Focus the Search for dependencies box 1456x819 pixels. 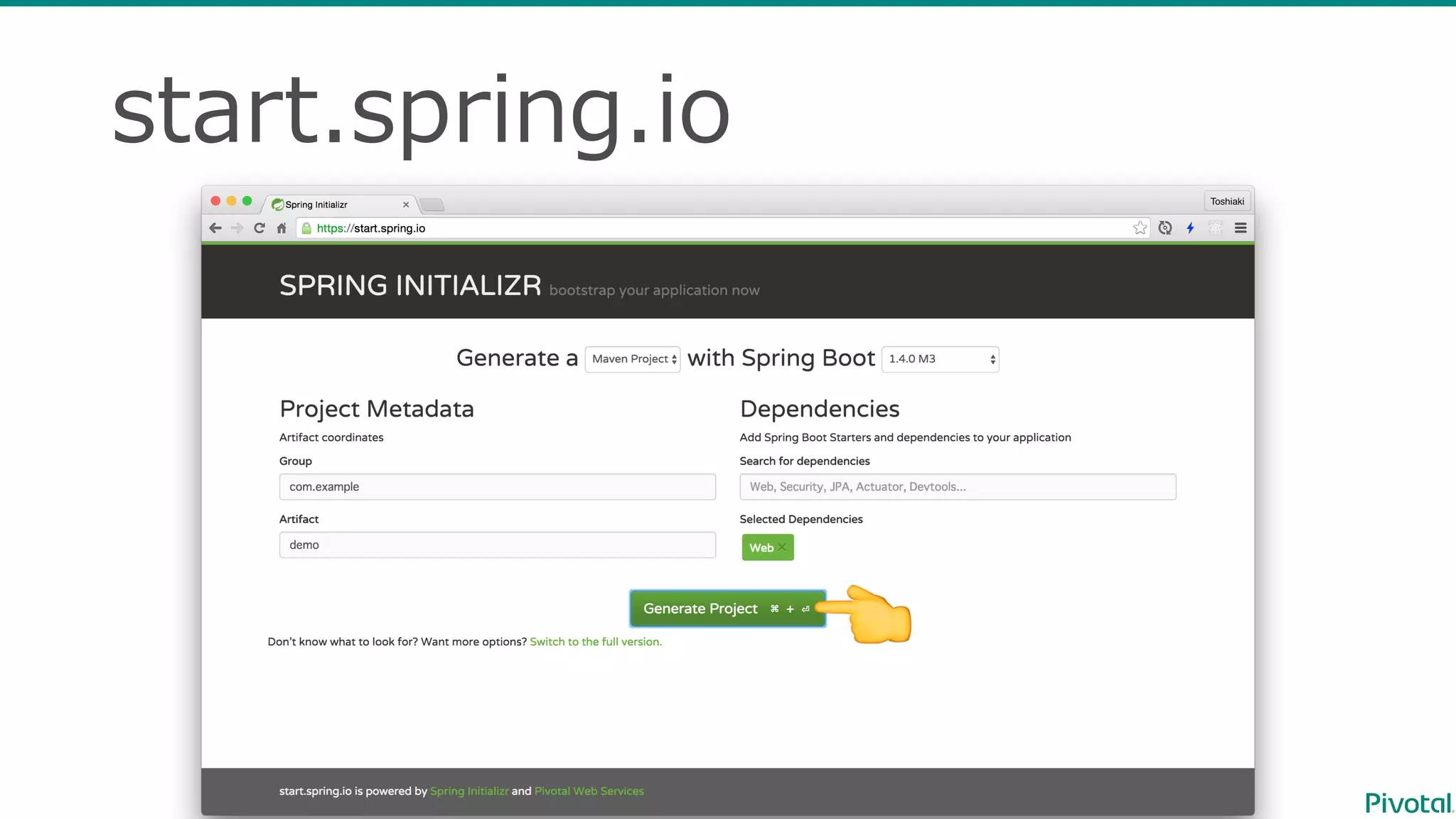[958, 487]
